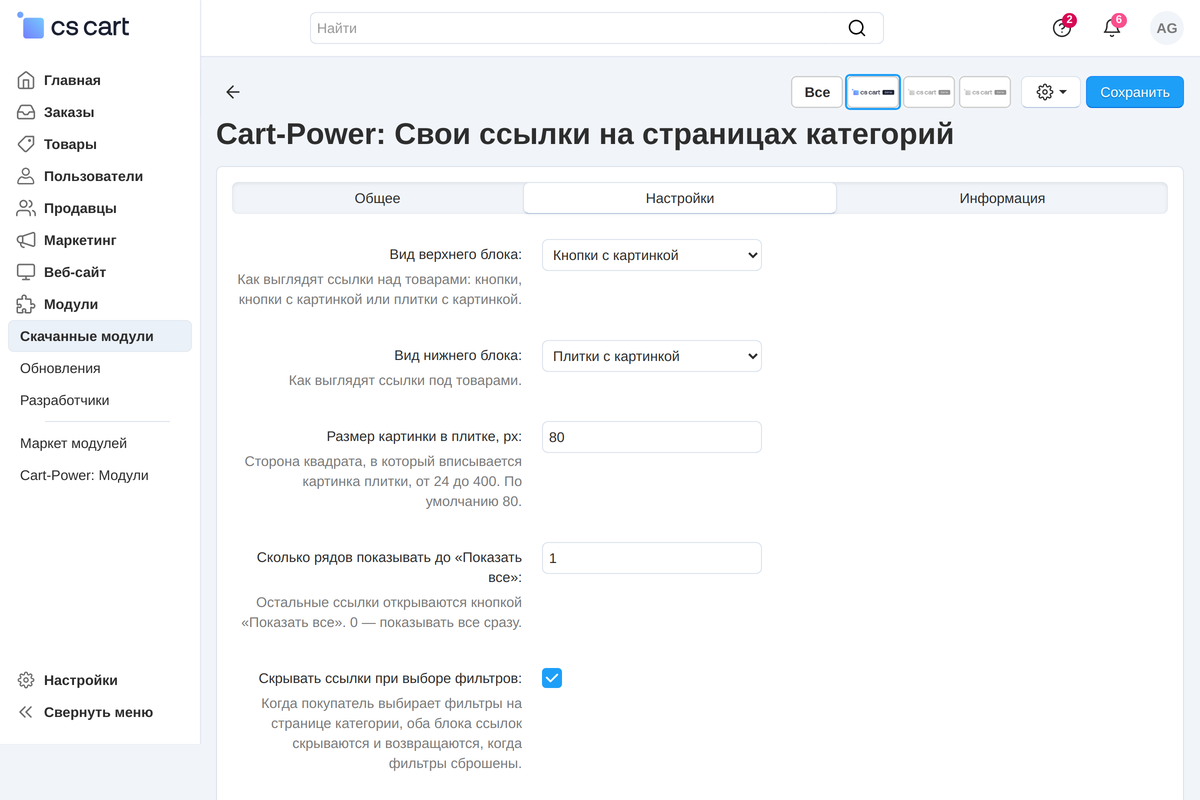Click the Пользователи person icon
1200x800 pixels.
tap(26, 176)
